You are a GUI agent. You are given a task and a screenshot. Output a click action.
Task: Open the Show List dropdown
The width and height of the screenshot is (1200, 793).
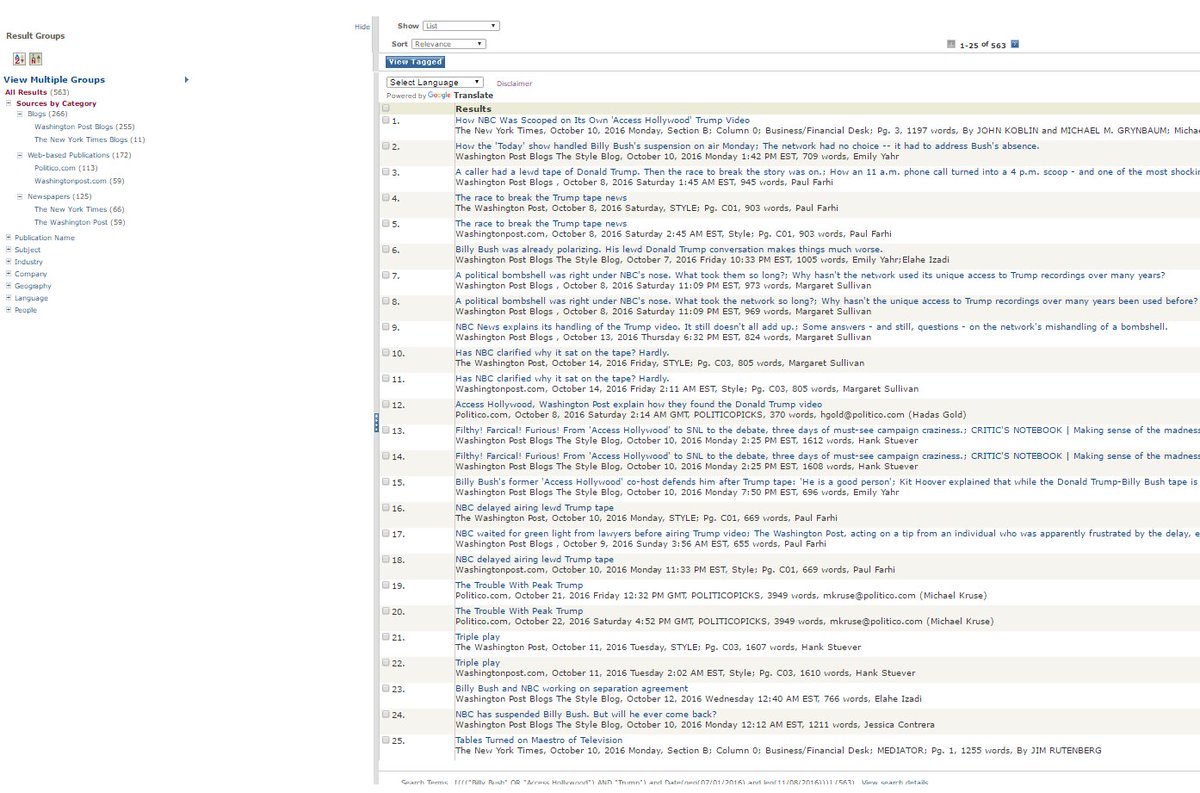coord(461,26)
